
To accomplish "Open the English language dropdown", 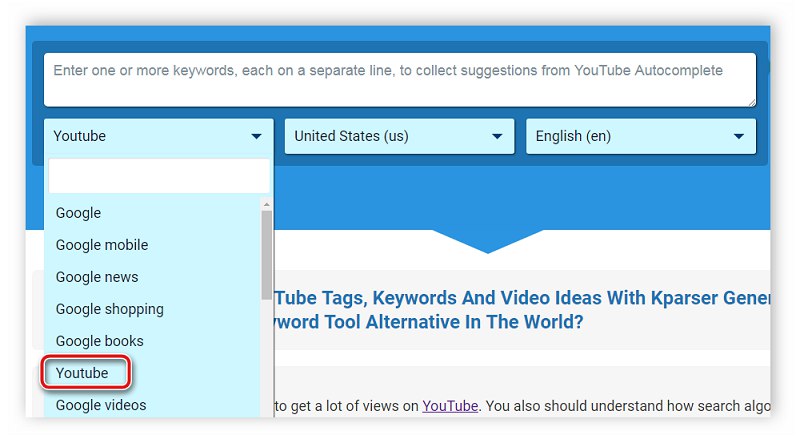I will coord(641,136).
